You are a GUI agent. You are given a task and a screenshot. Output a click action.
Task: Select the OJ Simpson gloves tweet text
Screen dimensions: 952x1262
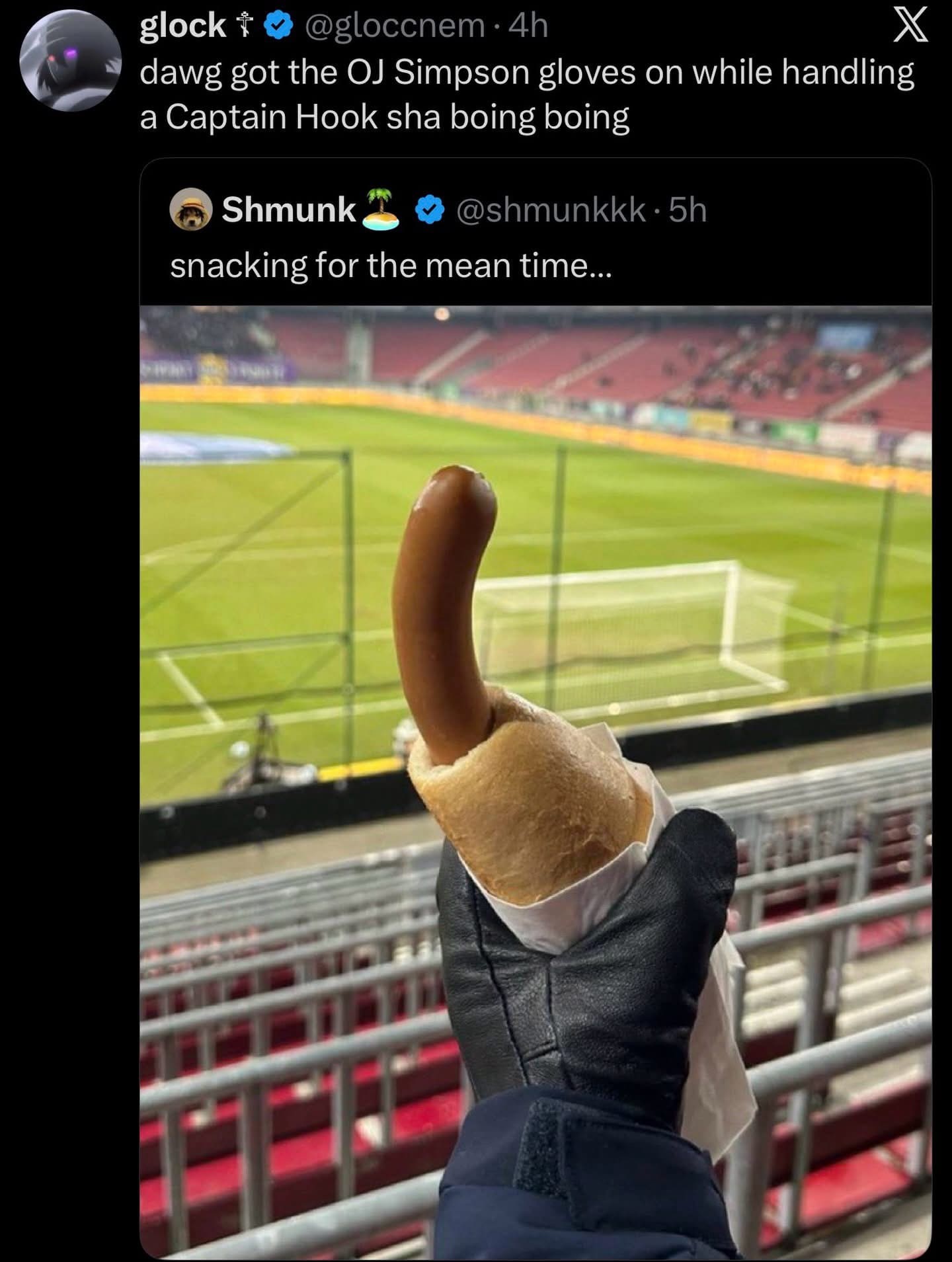(527, 95)
